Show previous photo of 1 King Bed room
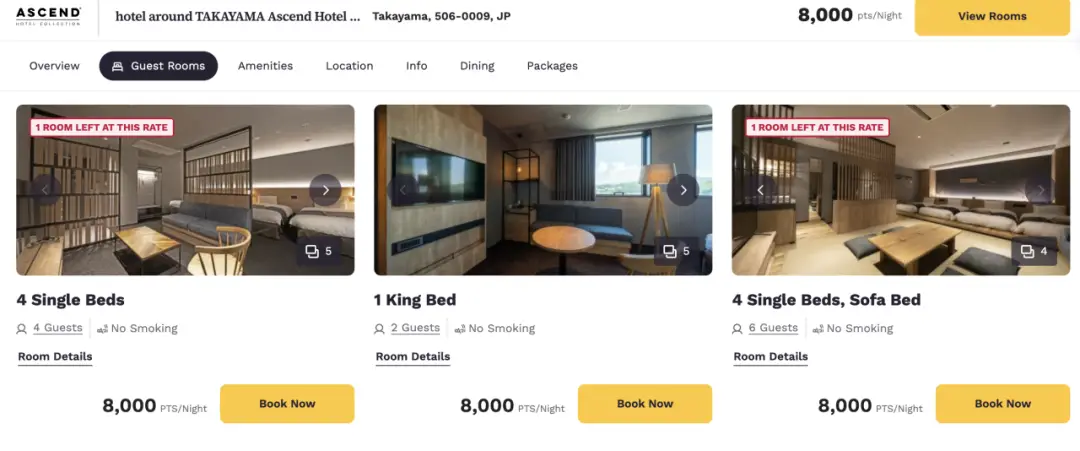 point(403,190)
